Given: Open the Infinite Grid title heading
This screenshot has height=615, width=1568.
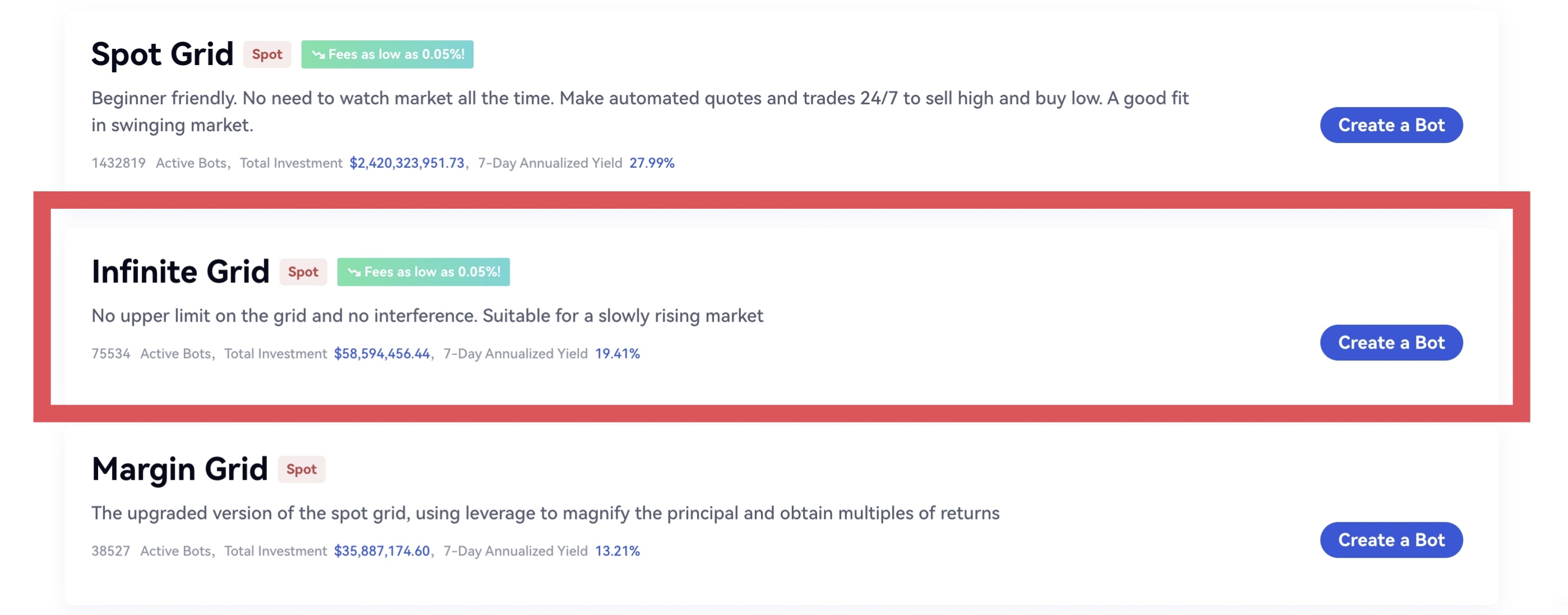Looking at the screenshot, I should [180, 272].
